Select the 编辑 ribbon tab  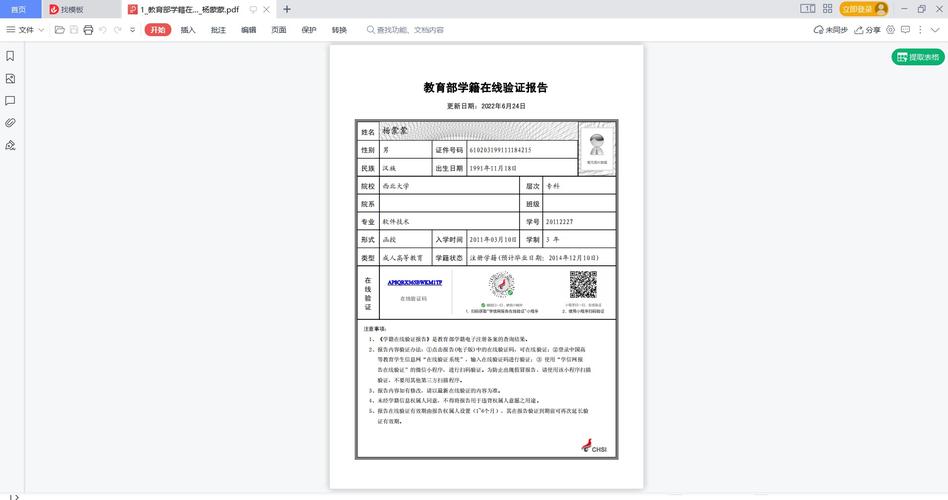[248, 30]
